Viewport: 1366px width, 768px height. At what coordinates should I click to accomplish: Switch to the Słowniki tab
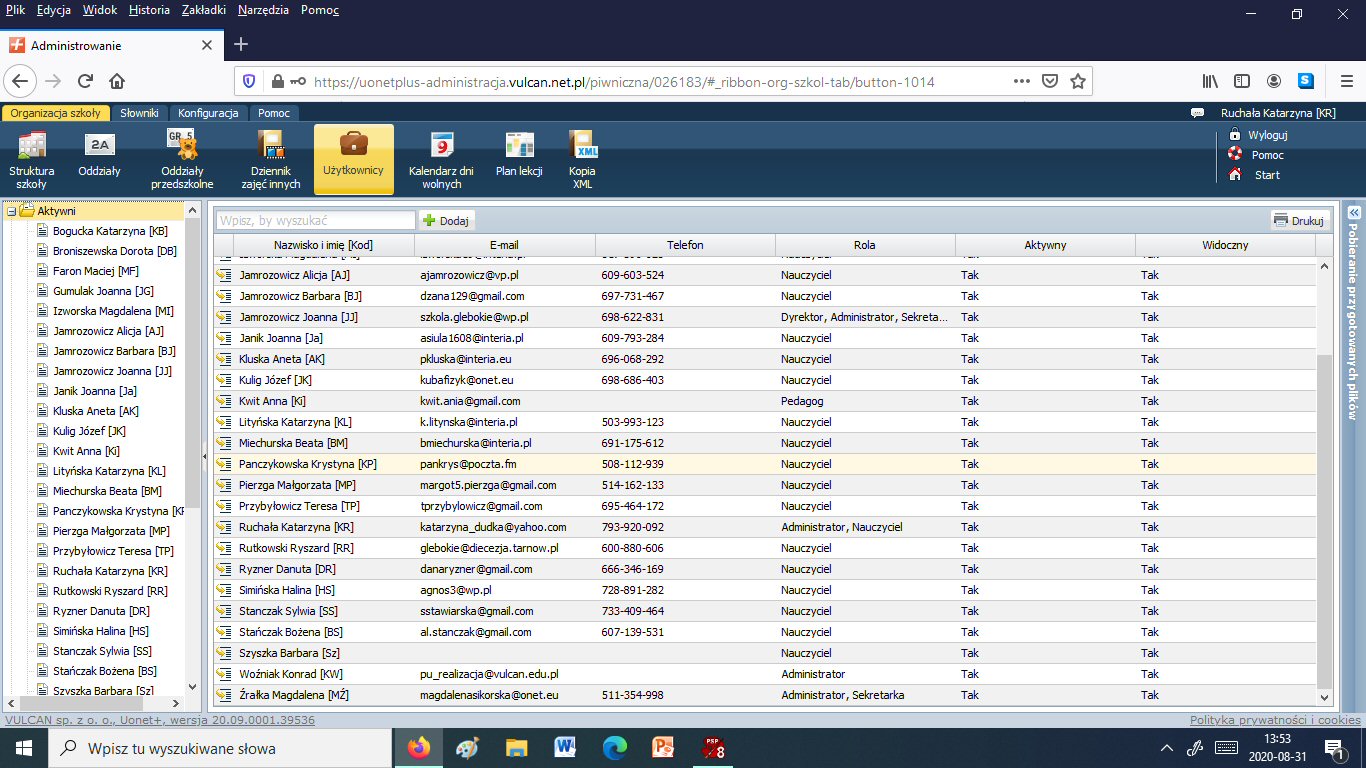pos(139,113)
